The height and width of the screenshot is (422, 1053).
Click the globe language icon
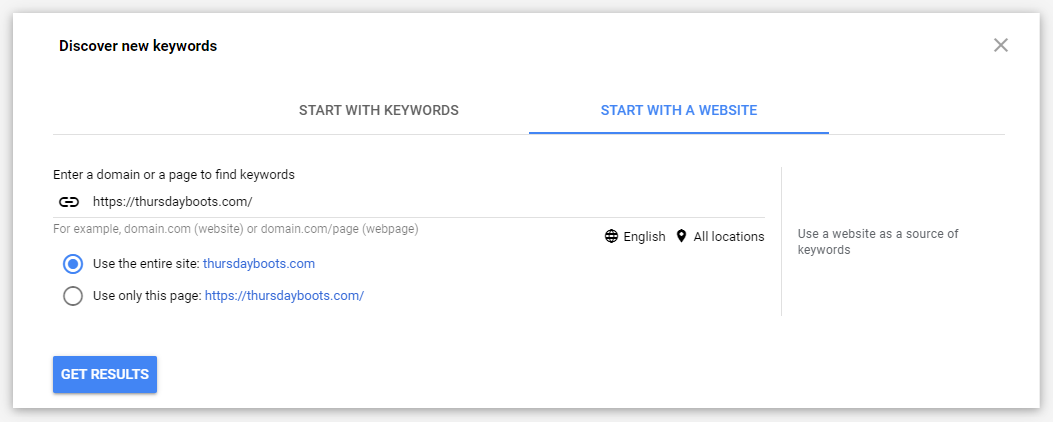[x=611, y=237]
